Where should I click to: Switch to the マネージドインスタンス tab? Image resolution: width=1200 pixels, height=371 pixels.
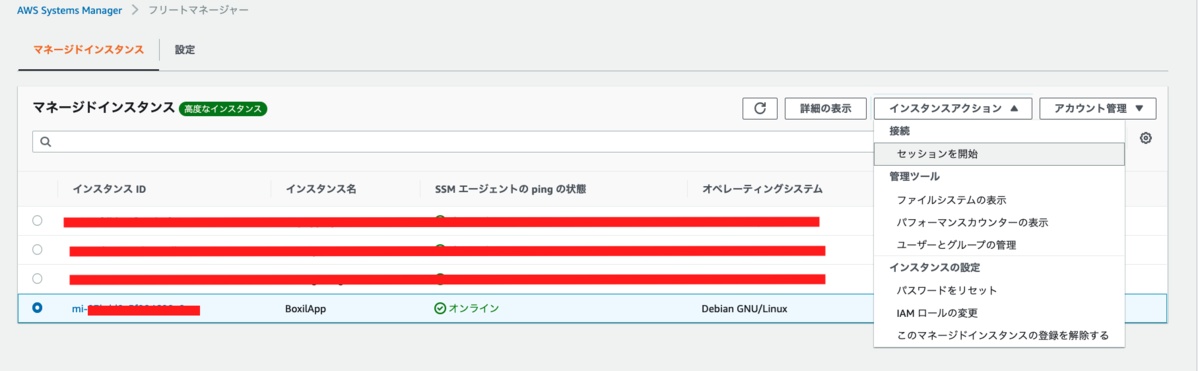(89, 49)
